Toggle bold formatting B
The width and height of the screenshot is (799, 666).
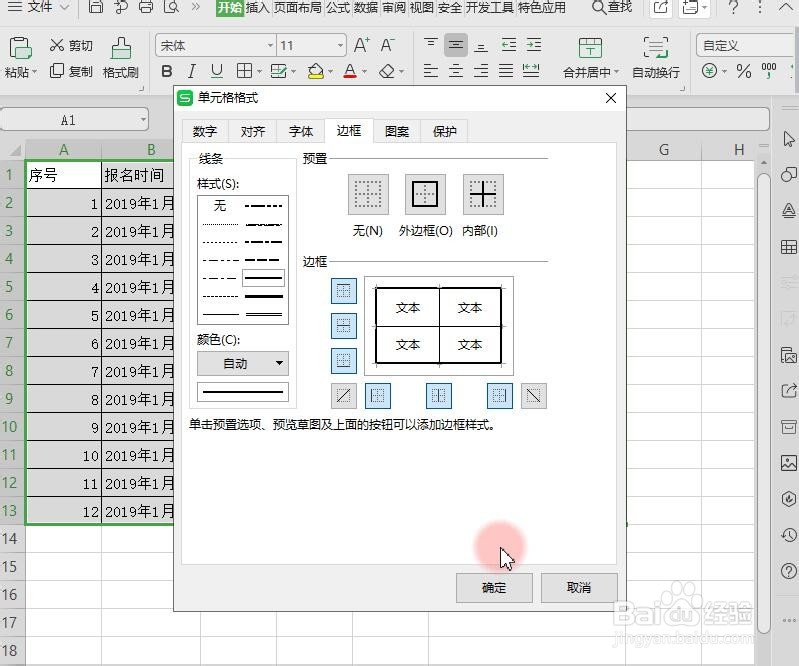click(x=167, y=71)
